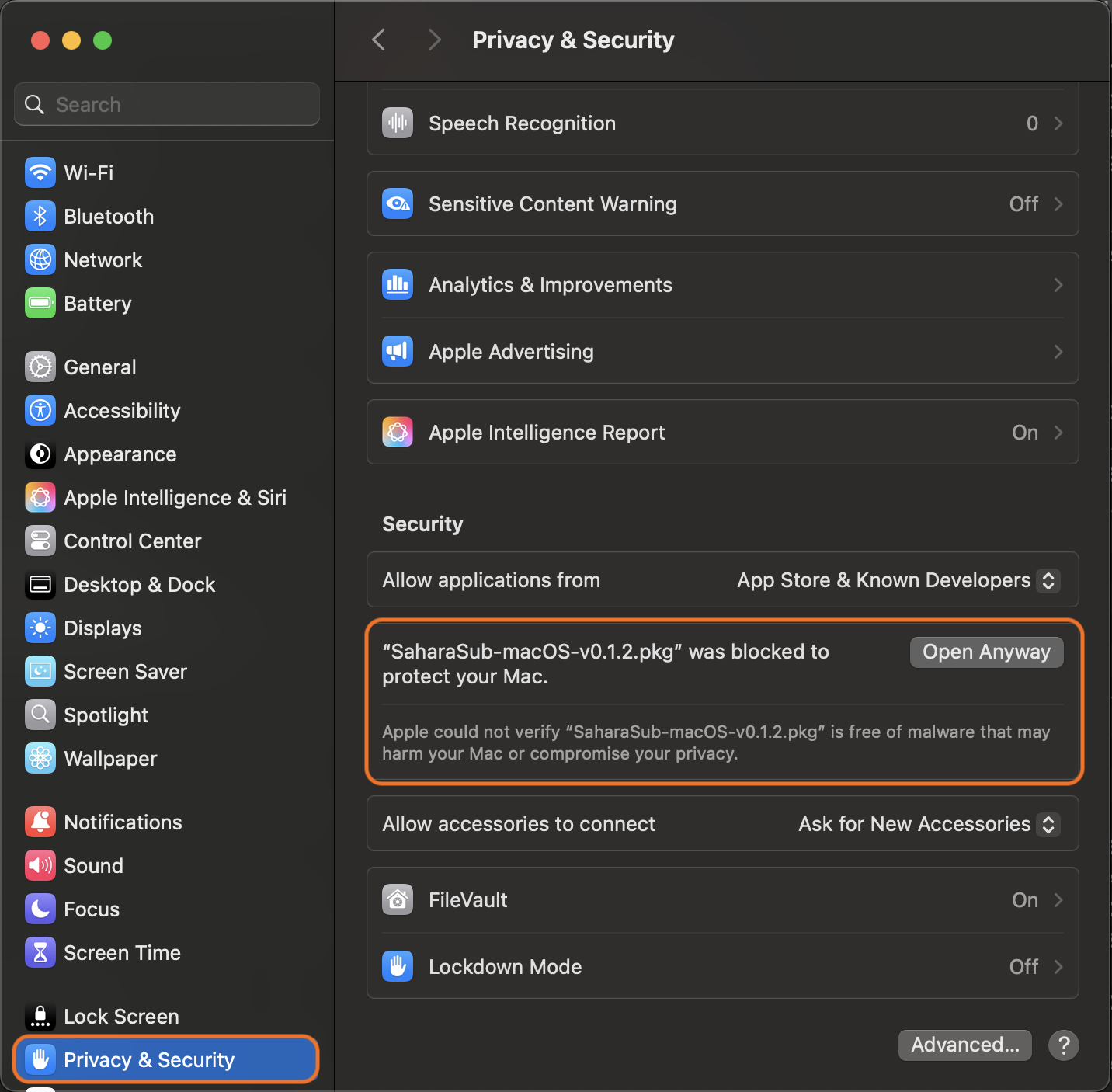Click inside the Search field
This screenshot has width=1112, height=1092.
[166, 104]
